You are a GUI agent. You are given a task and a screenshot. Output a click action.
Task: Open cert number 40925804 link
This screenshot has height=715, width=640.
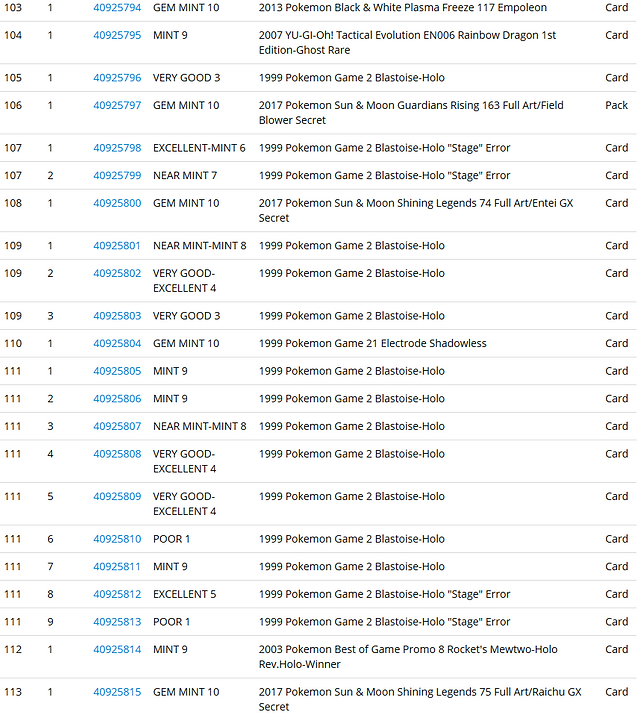(x=117, y=343)
